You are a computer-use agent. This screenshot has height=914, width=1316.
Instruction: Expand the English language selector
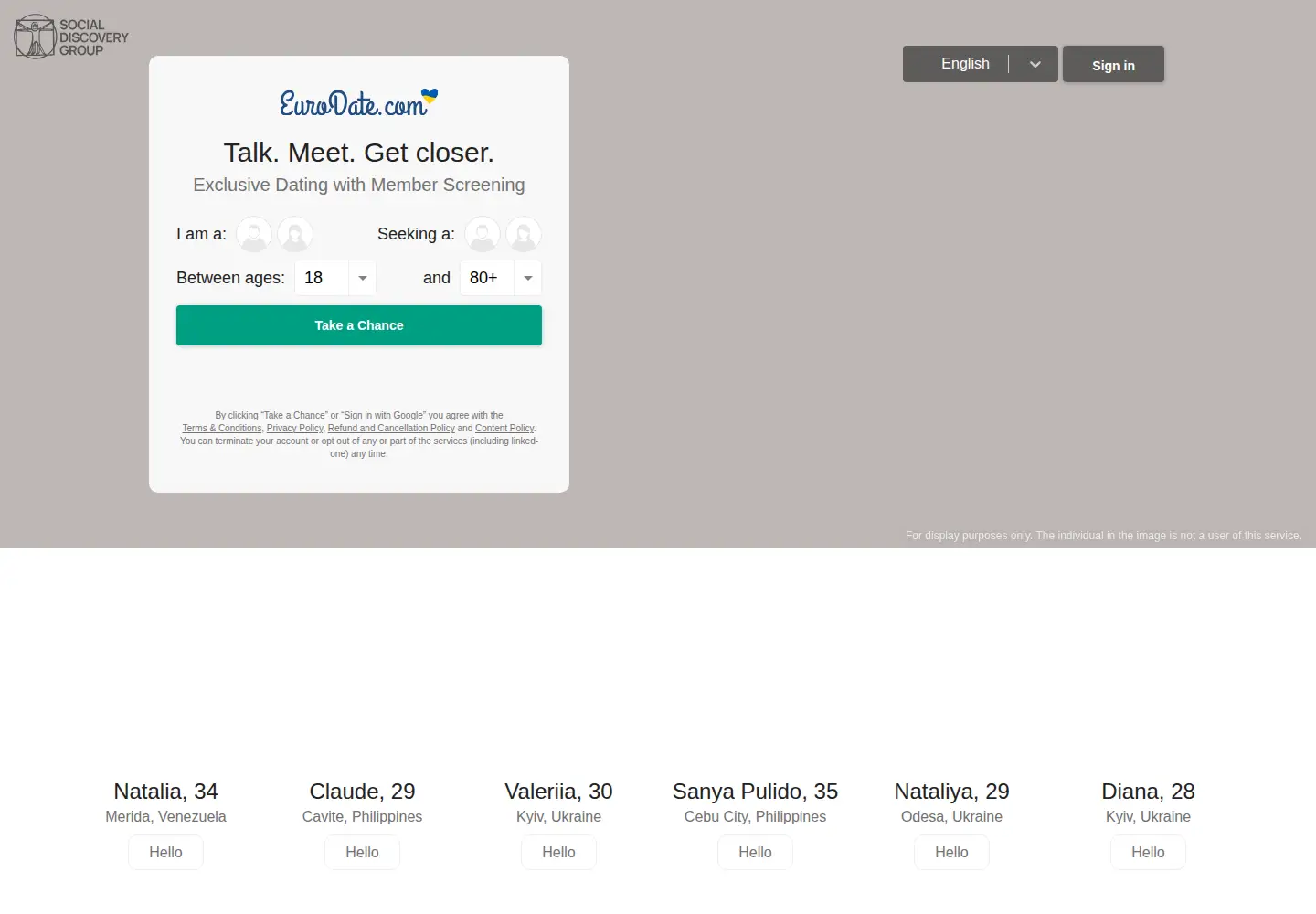click(x=981, y=64)
